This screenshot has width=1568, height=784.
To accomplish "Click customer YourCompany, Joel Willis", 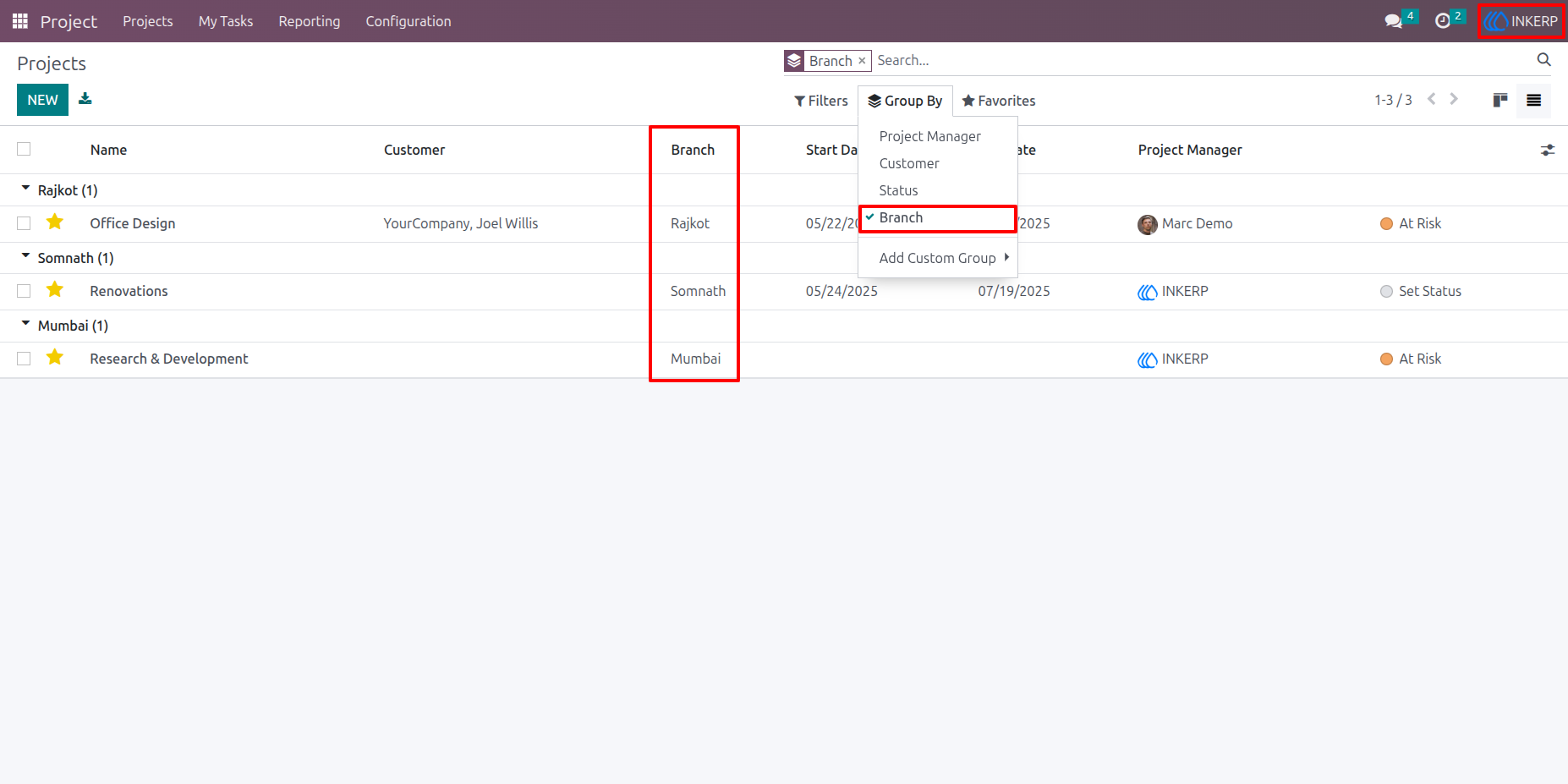I will point(461,223).
